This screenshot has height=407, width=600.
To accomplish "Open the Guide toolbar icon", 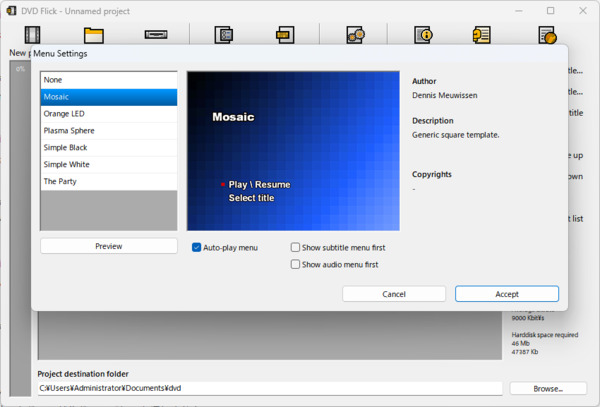I will pos(423,35).
